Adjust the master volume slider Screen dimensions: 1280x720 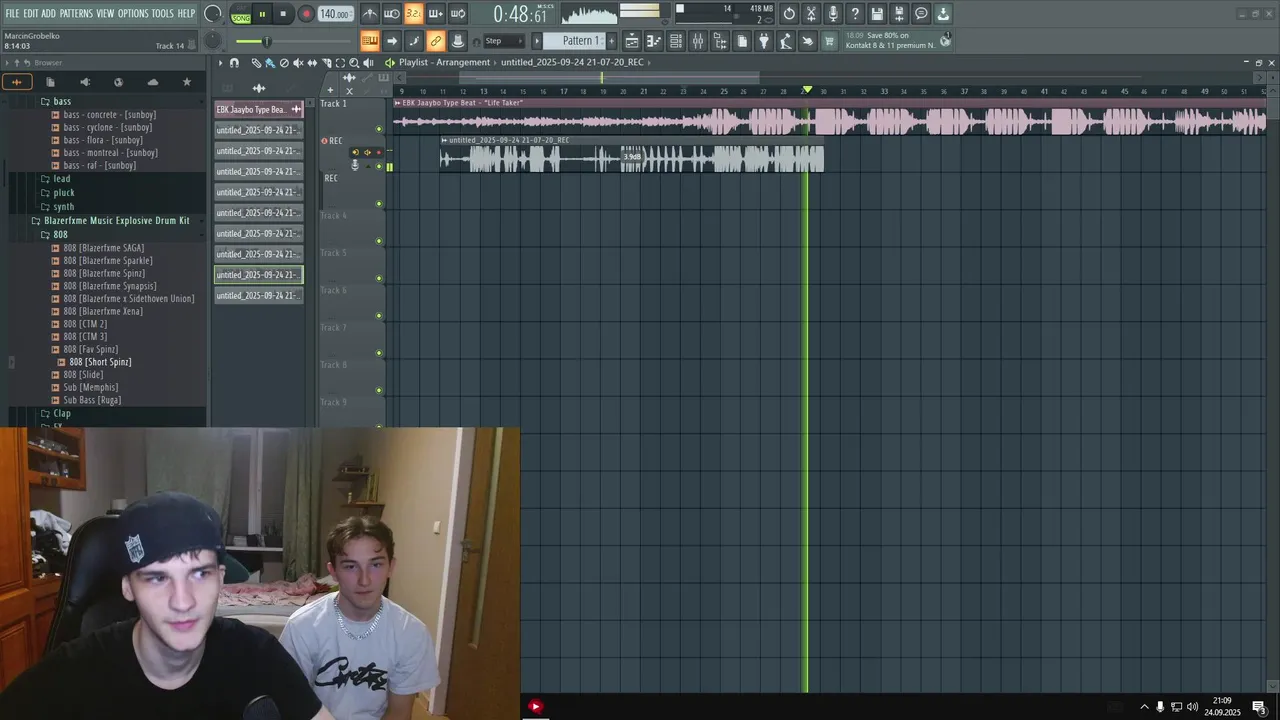266,41
